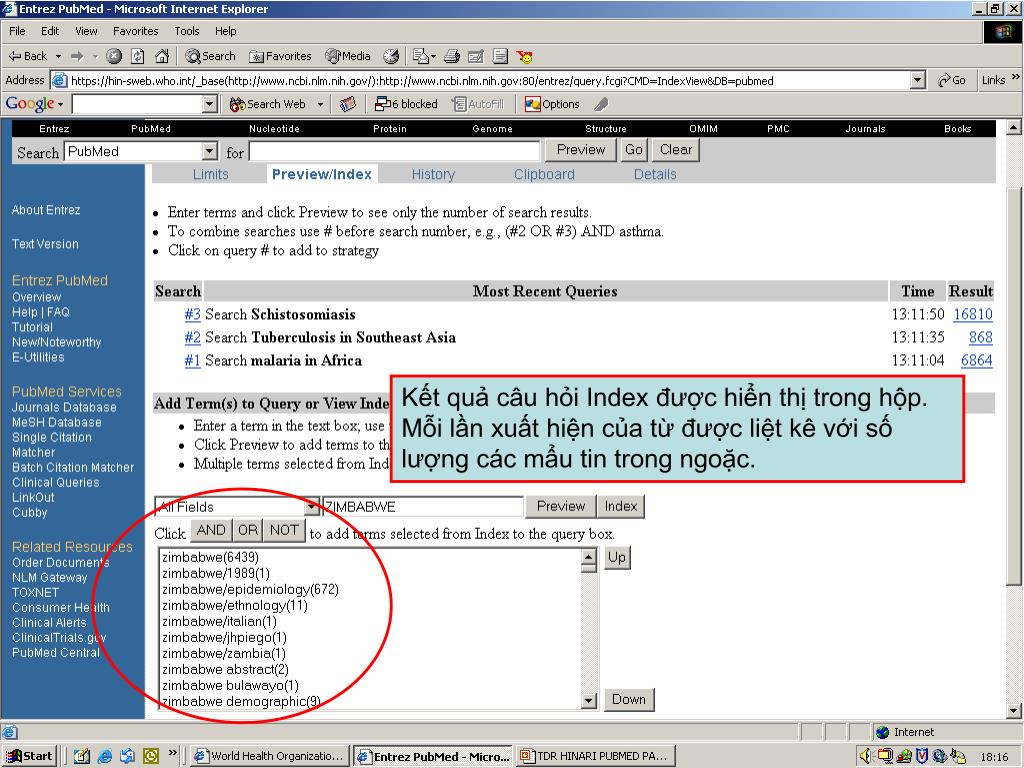The width and height of the screenshot is (1024, 768).
Task: Open query #1 malaria in Africa link
Action: (x=192, y=360)
